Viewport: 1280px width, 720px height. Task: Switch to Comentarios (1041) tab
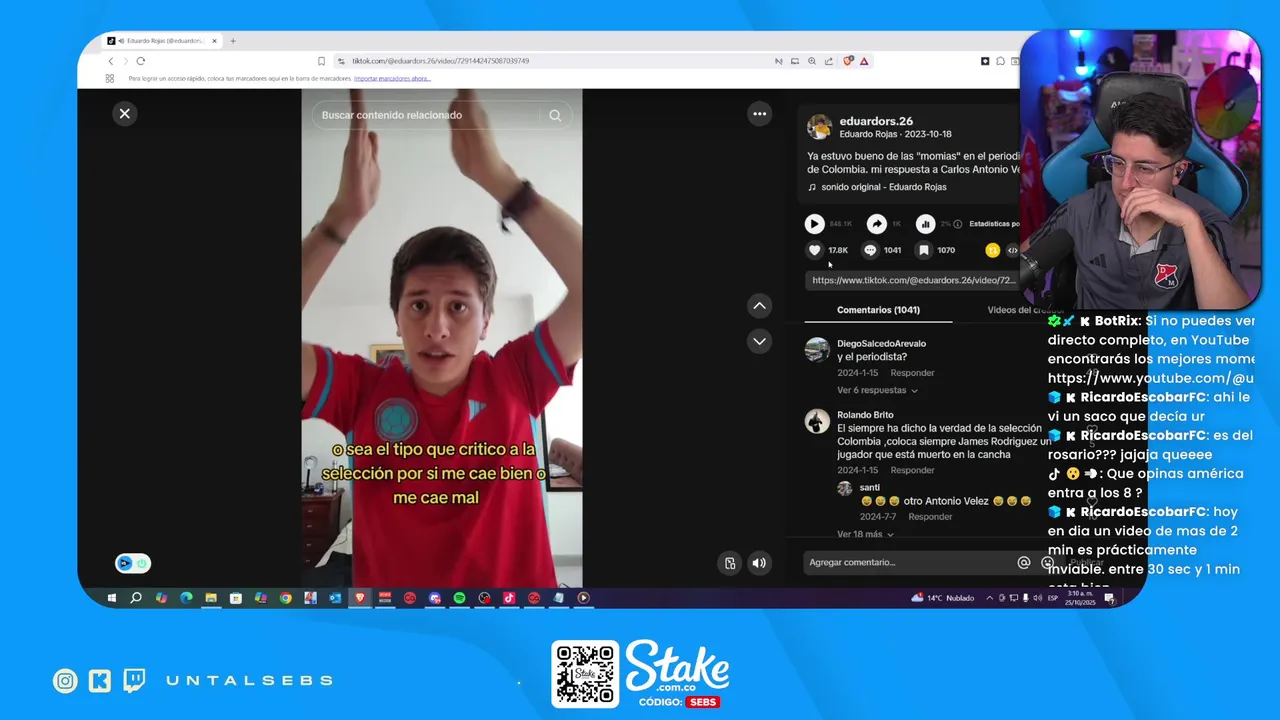tap(878, 310)
